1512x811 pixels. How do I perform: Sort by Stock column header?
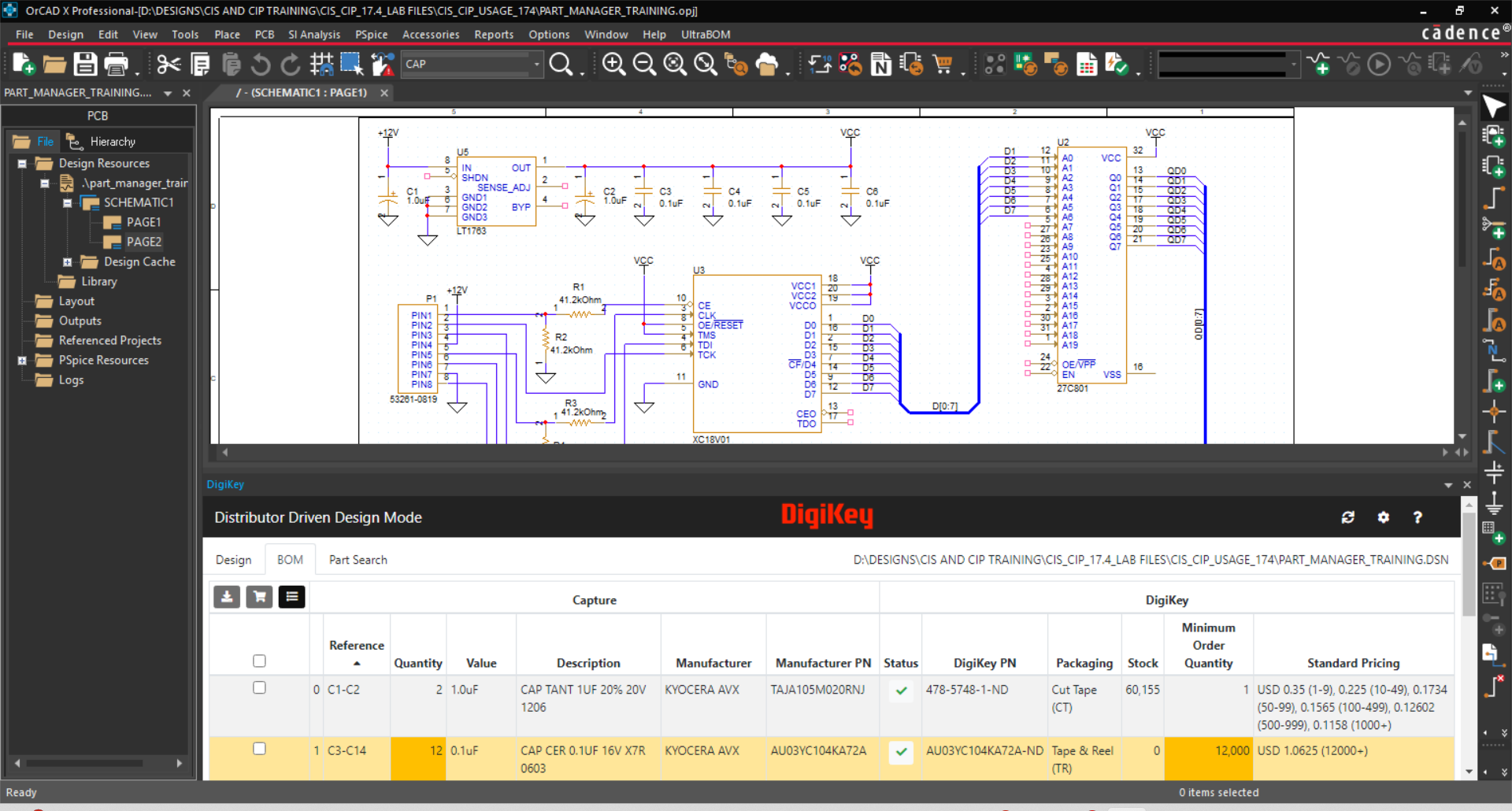click(x=1143, y=663)
